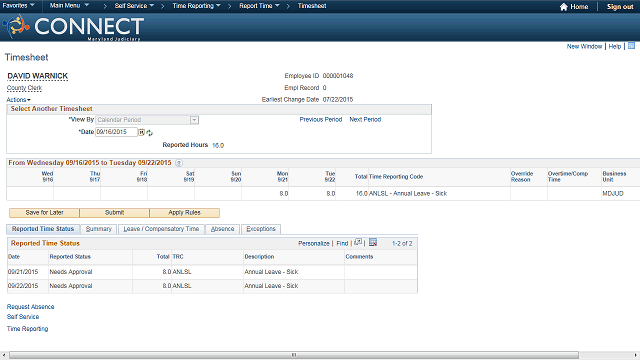Open the Self Service footer link

[23, 317]
